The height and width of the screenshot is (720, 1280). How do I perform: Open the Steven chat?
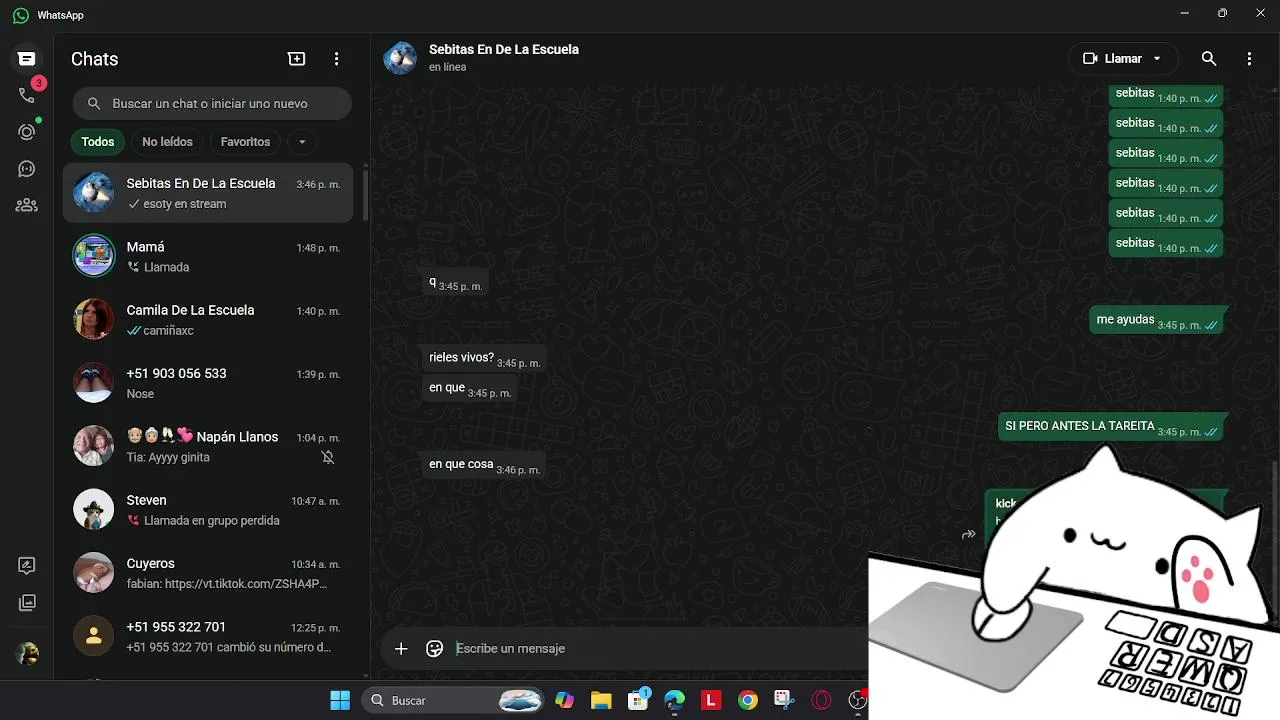coord(208,510)
